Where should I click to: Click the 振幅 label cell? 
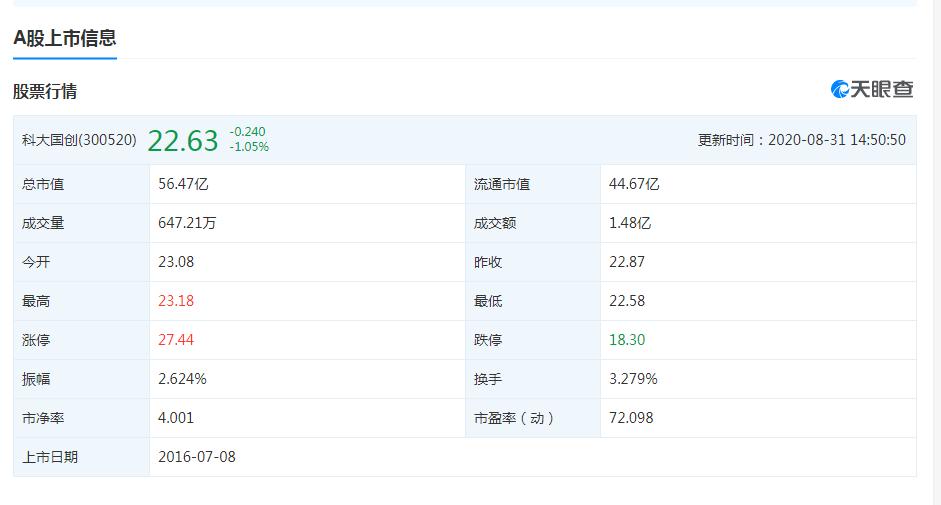82,380
